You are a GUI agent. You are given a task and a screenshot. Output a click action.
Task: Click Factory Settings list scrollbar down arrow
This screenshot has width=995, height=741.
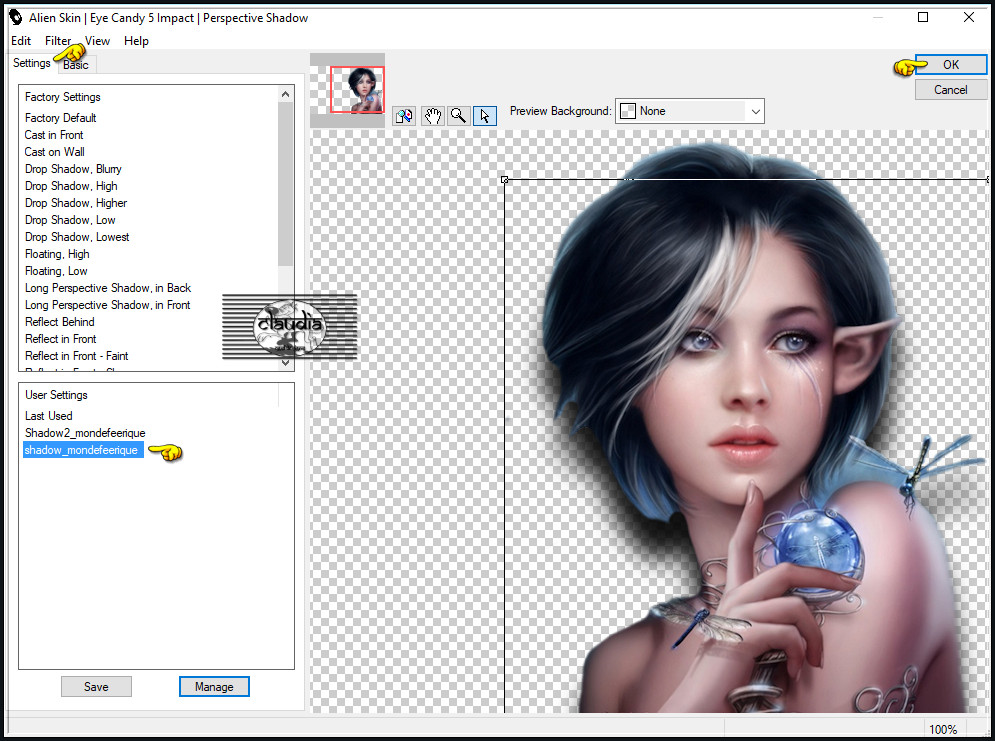pos(286,363)
